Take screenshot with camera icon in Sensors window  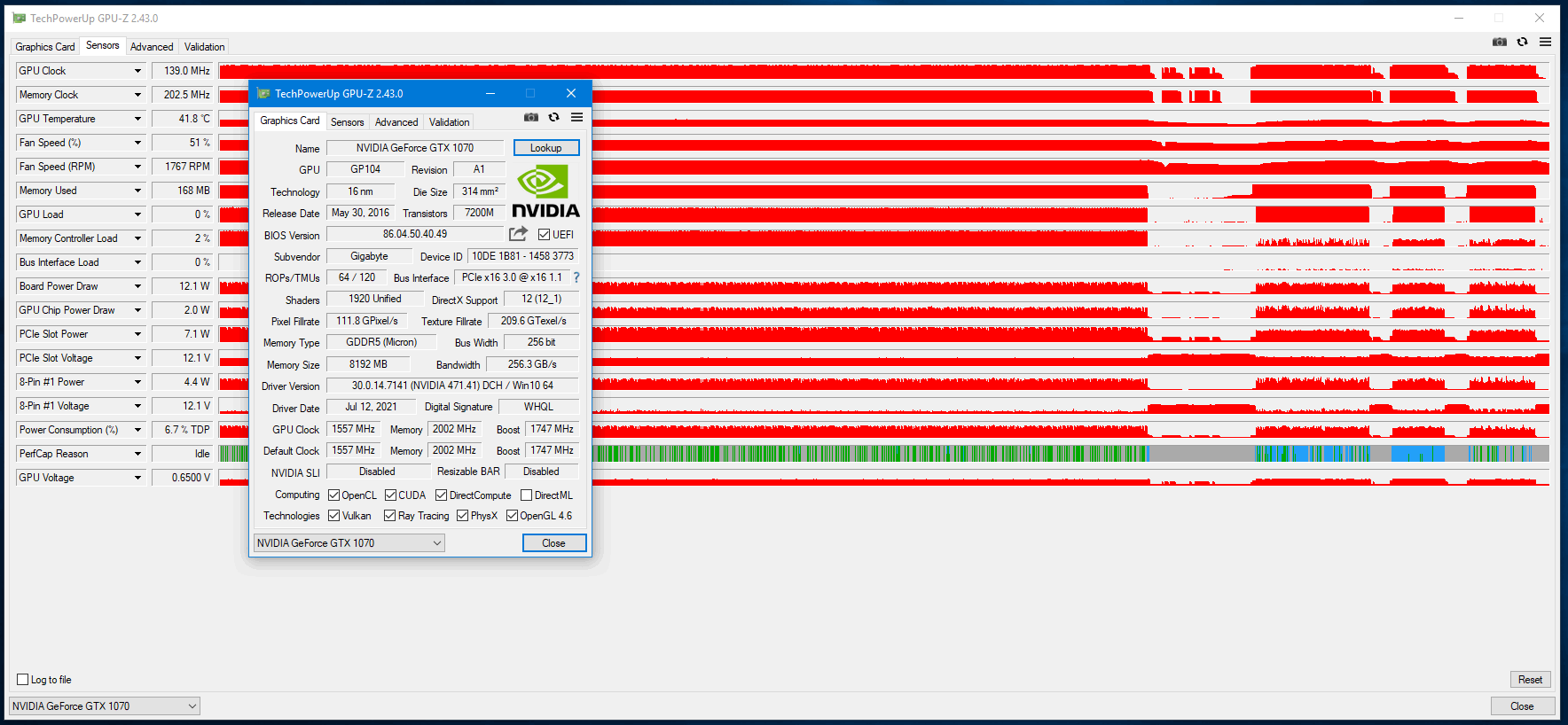pos(1500,42)
